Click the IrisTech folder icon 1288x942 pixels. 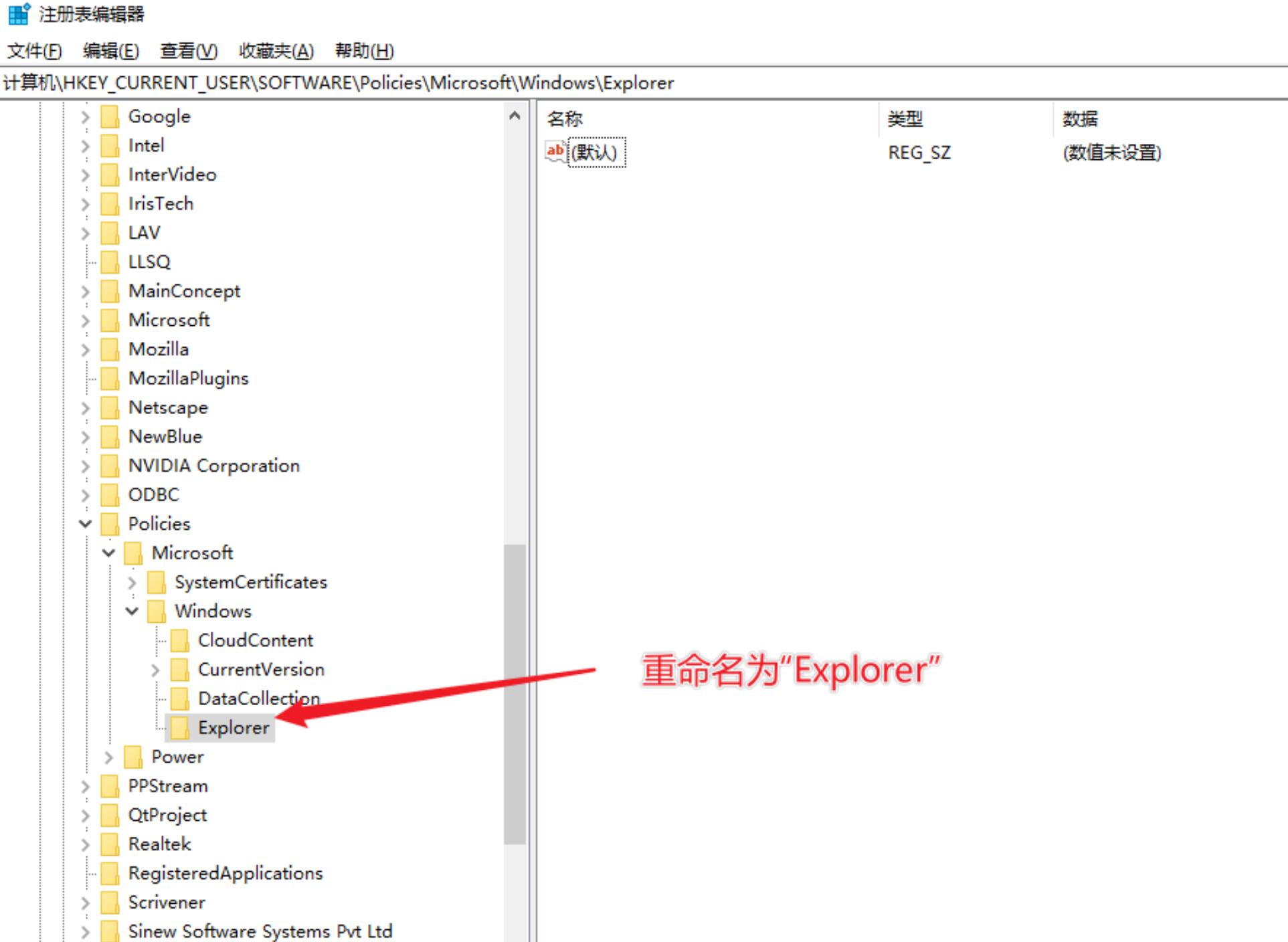tap(110, 203)
